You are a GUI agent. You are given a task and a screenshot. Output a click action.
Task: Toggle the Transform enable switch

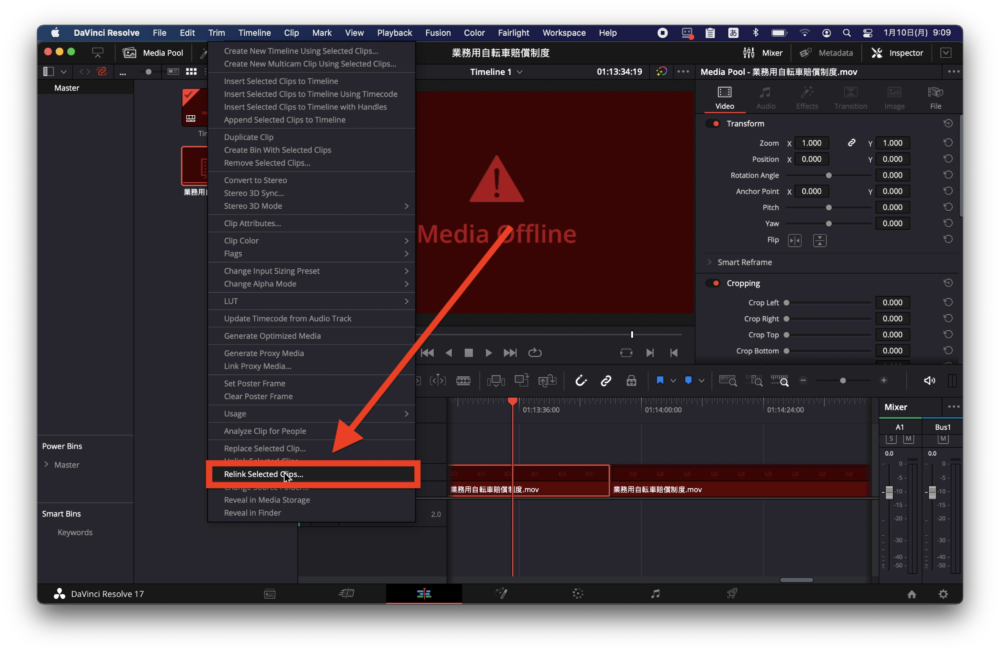click(x=714, y=124)
